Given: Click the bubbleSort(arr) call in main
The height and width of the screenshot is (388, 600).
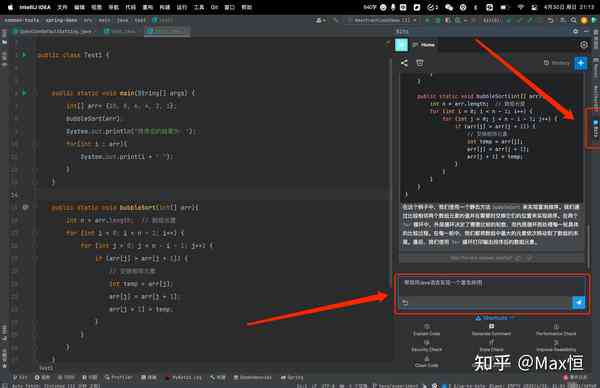Looking at the screenshot, I should 93,119.
